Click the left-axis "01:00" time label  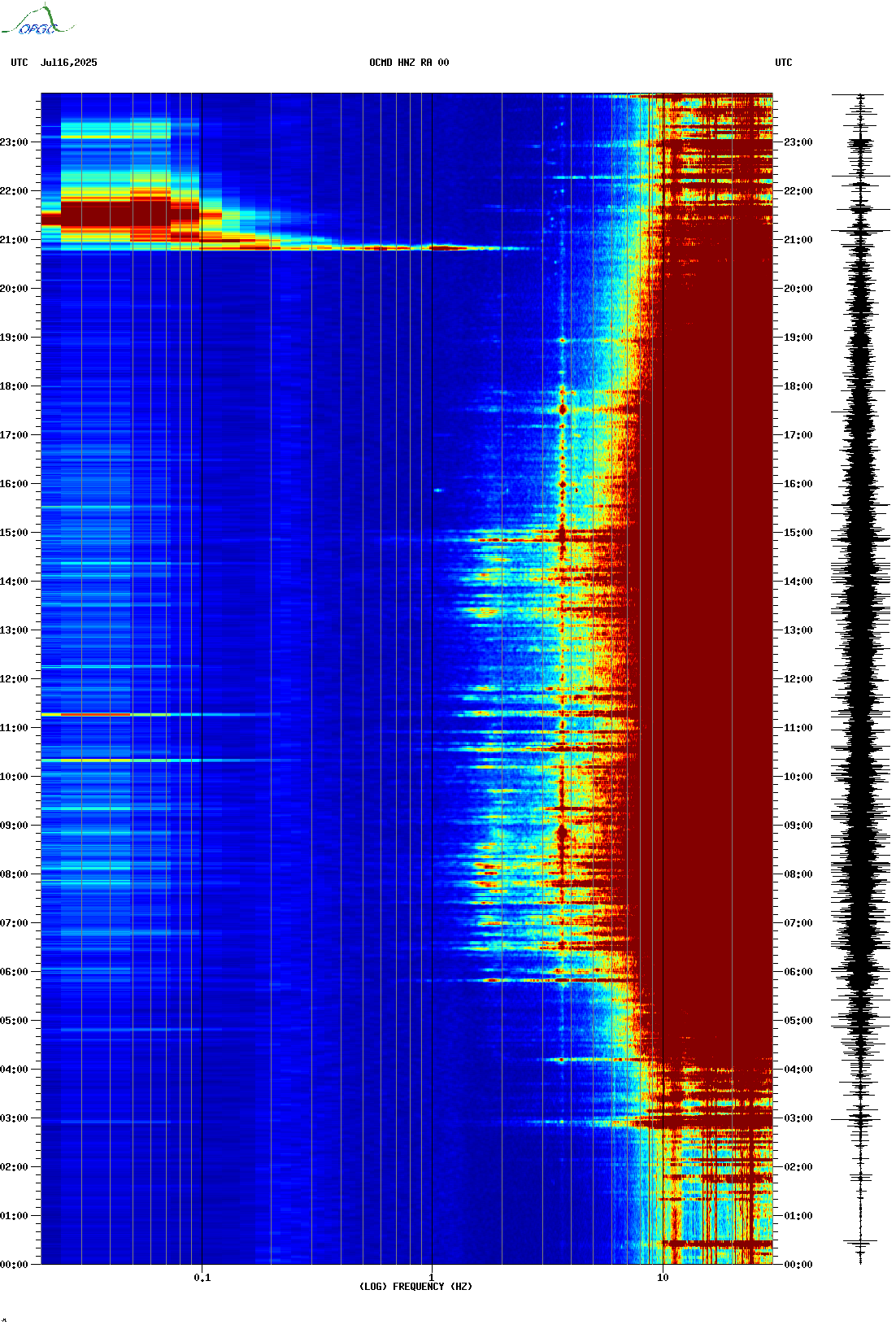(x=14, y=1216)
